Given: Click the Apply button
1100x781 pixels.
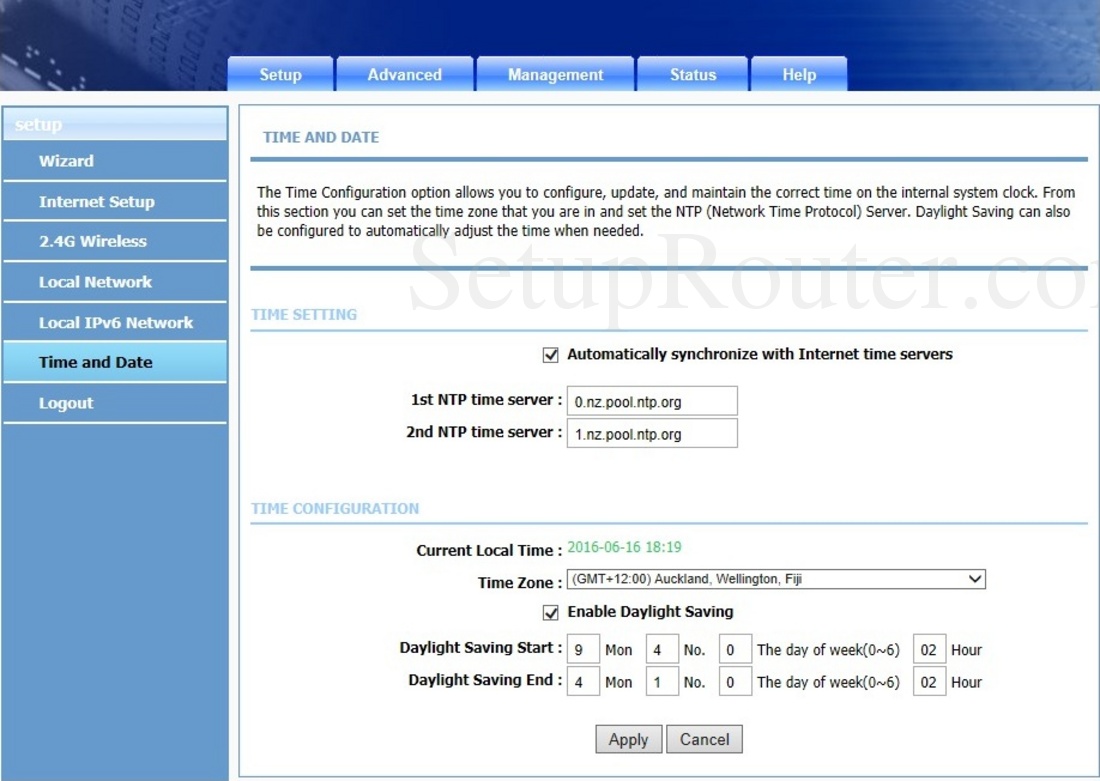Looking at the screenshot, I should [x=629, y=739].
